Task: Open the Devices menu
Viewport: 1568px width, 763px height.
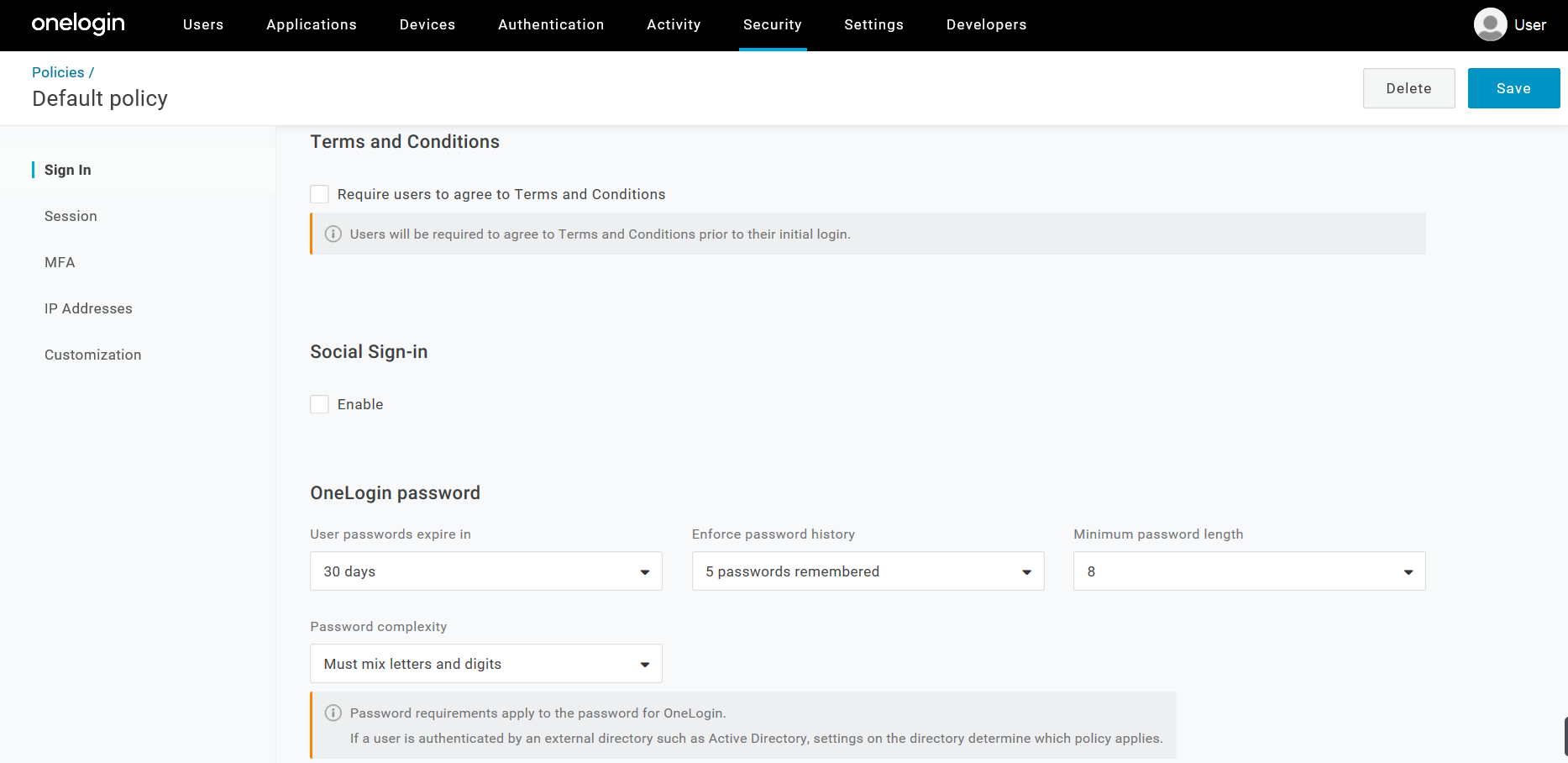Action: (427, 24)
